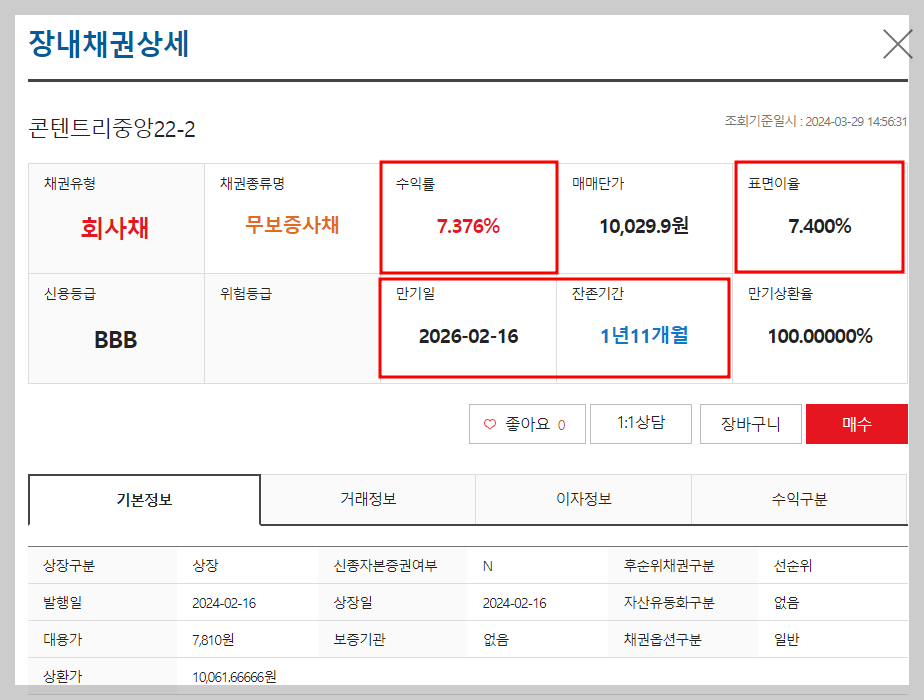This screenshot has height=700, width=924.
Task: Open 1:1상담 consultation
Action: [641, 424]
